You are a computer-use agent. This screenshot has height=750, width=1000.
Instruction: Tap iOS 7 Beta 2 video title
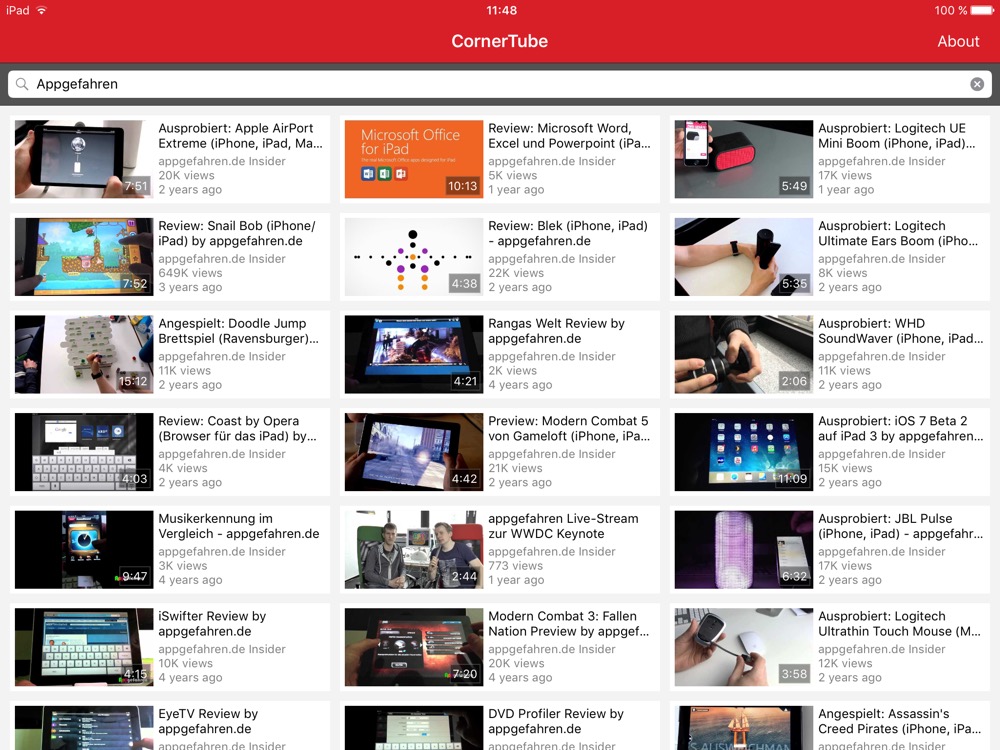click(x=900, y=429)
